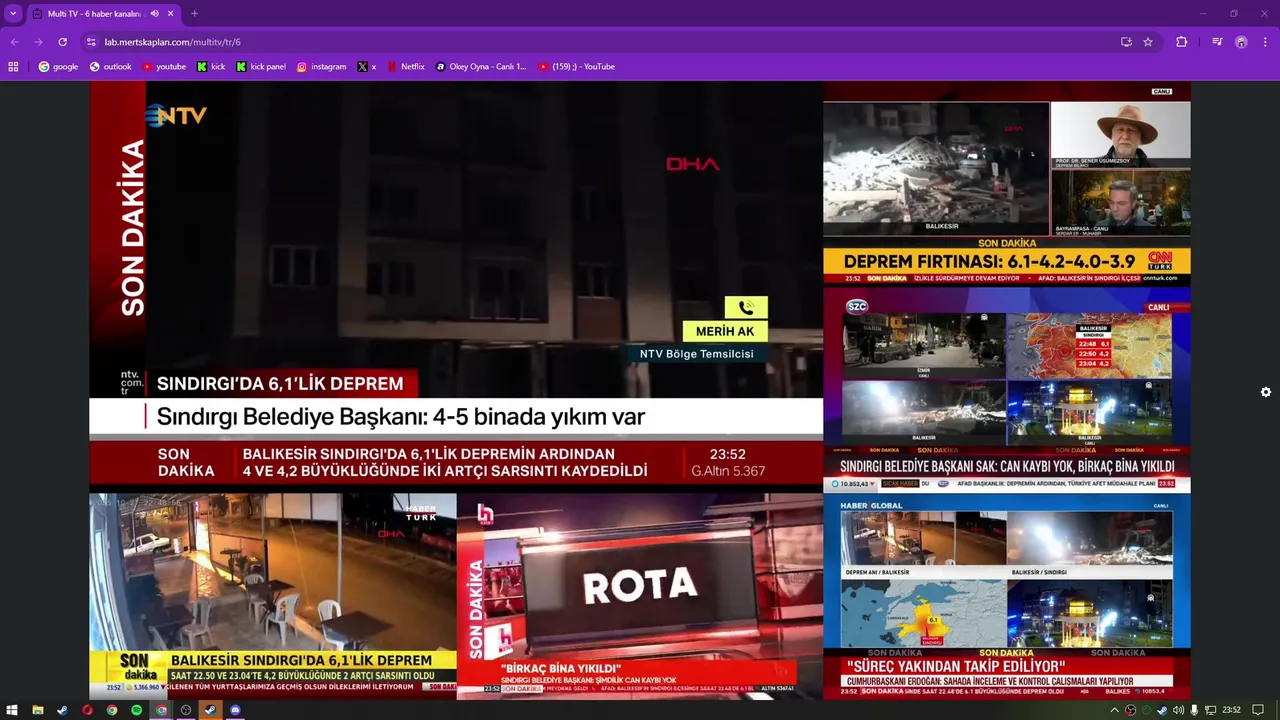1280x720 pixels.
Task: Close the Multi TV browser tab
Action: point(171,14)
